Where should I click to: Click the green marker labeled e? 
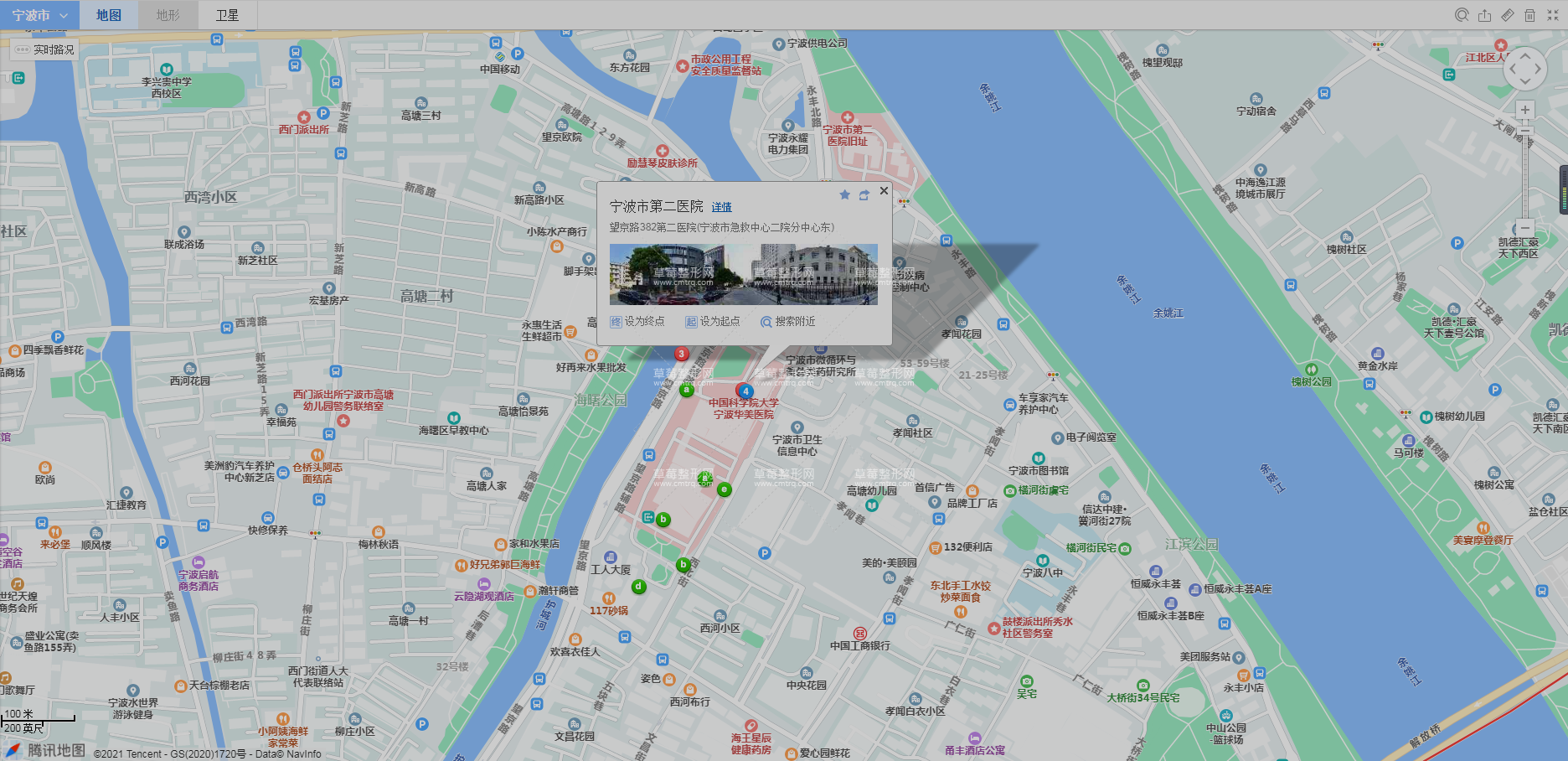point(725,489)
